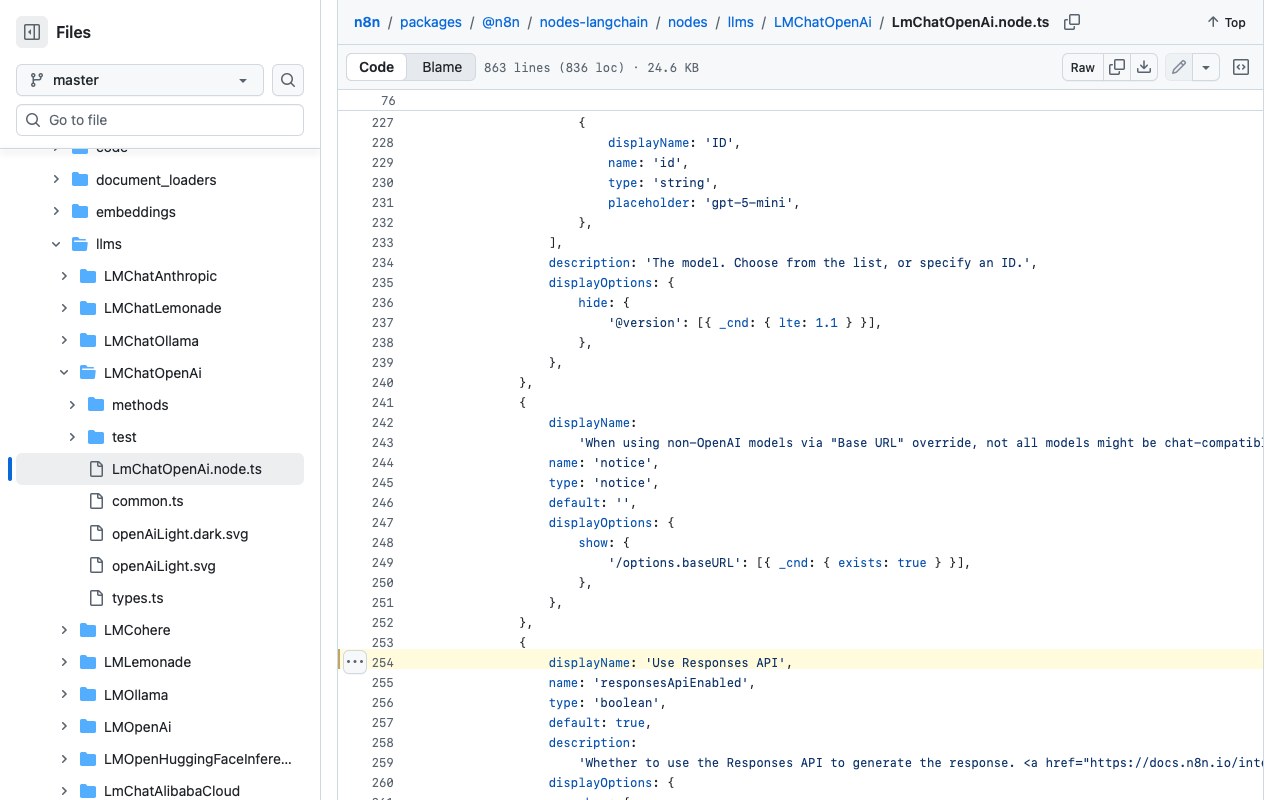Copy the file path icon
This screenshot has height=800, width=1280.
(1072, 22)
